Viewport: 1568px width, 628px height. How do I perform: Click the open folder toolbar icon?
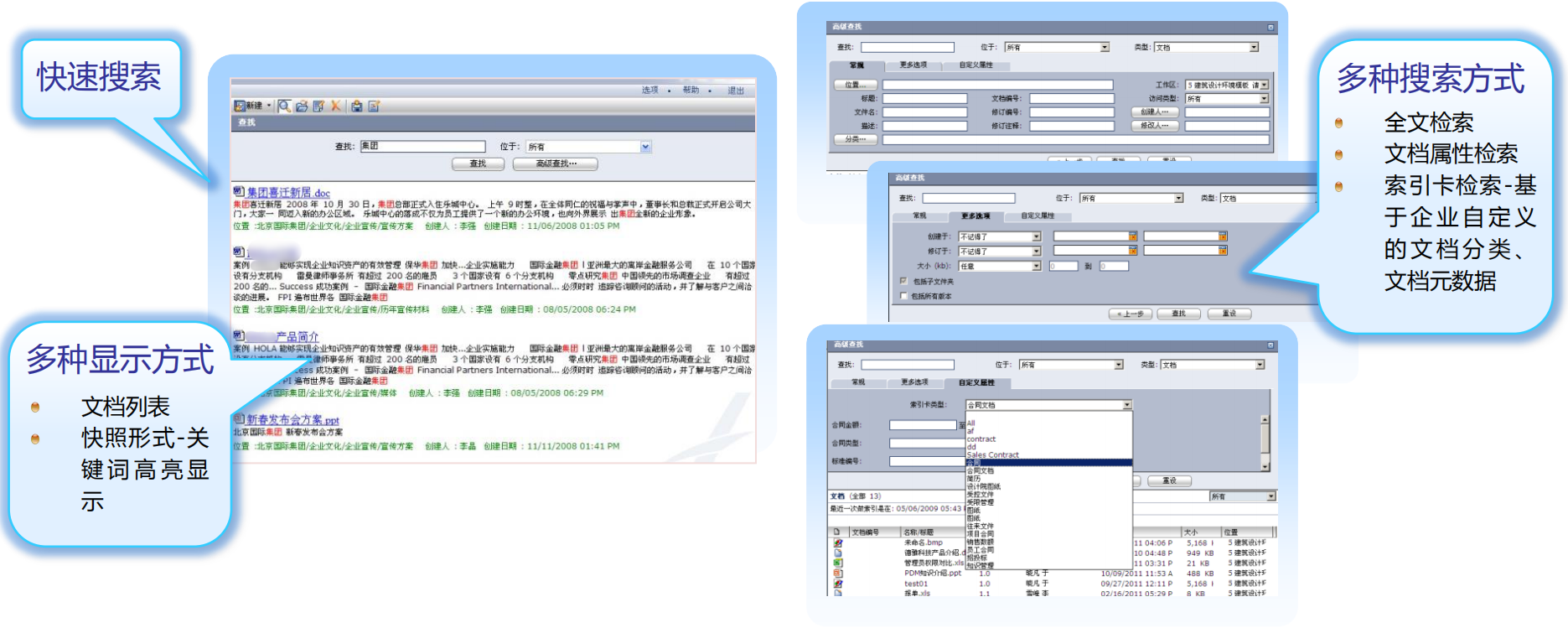302,106
